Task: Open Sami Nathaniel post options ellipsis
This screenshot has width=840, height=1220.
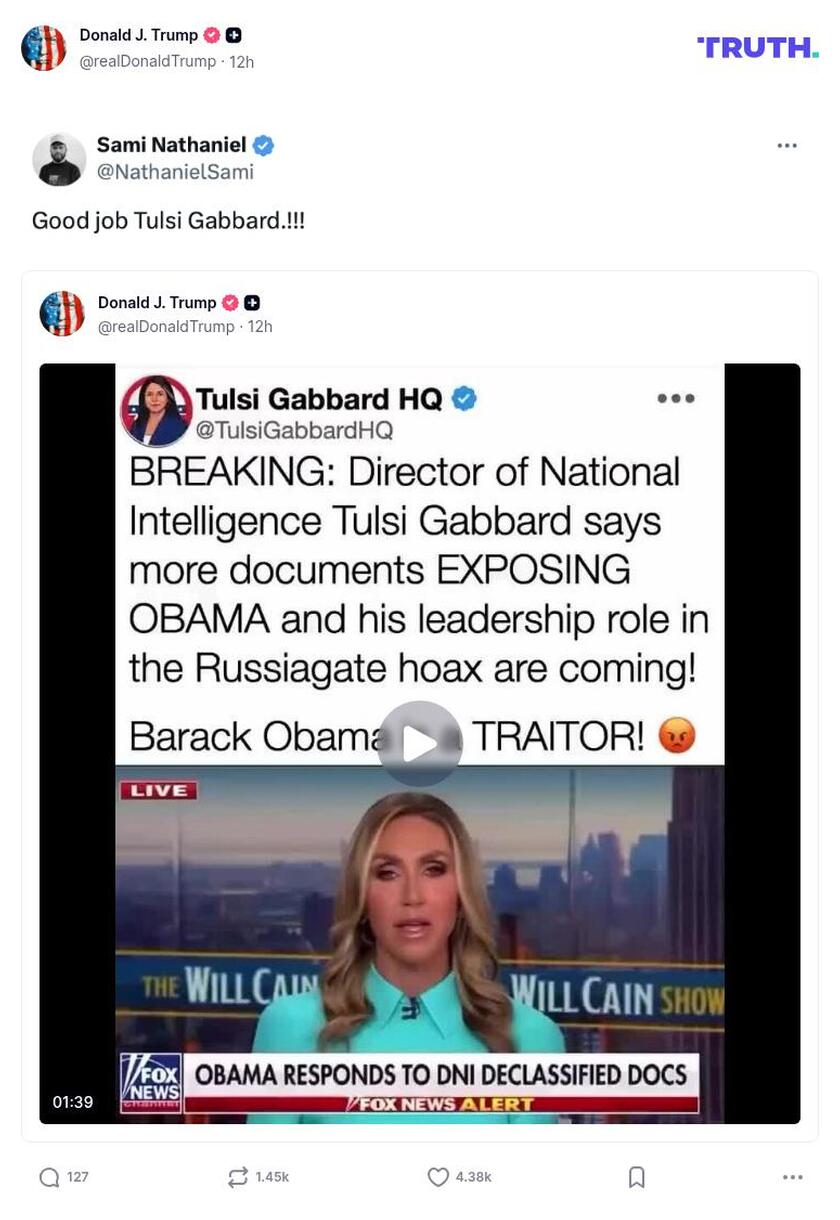Action: coord(787,145)
